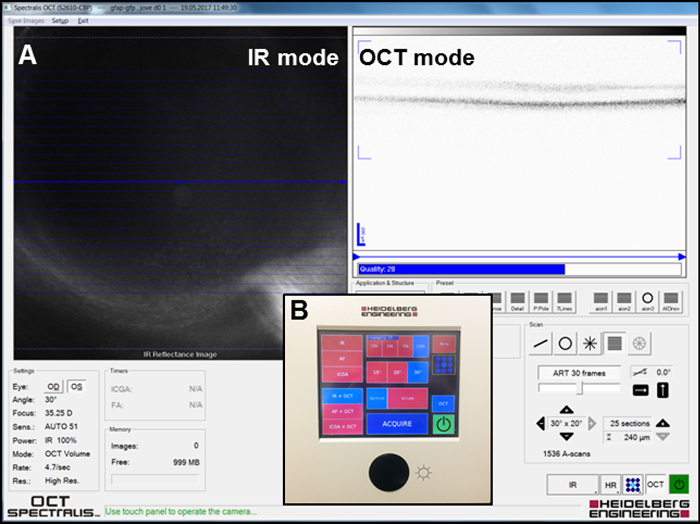Set vertical scan direction arrow icon
The image size is (700, 524).
coord(663,390)
